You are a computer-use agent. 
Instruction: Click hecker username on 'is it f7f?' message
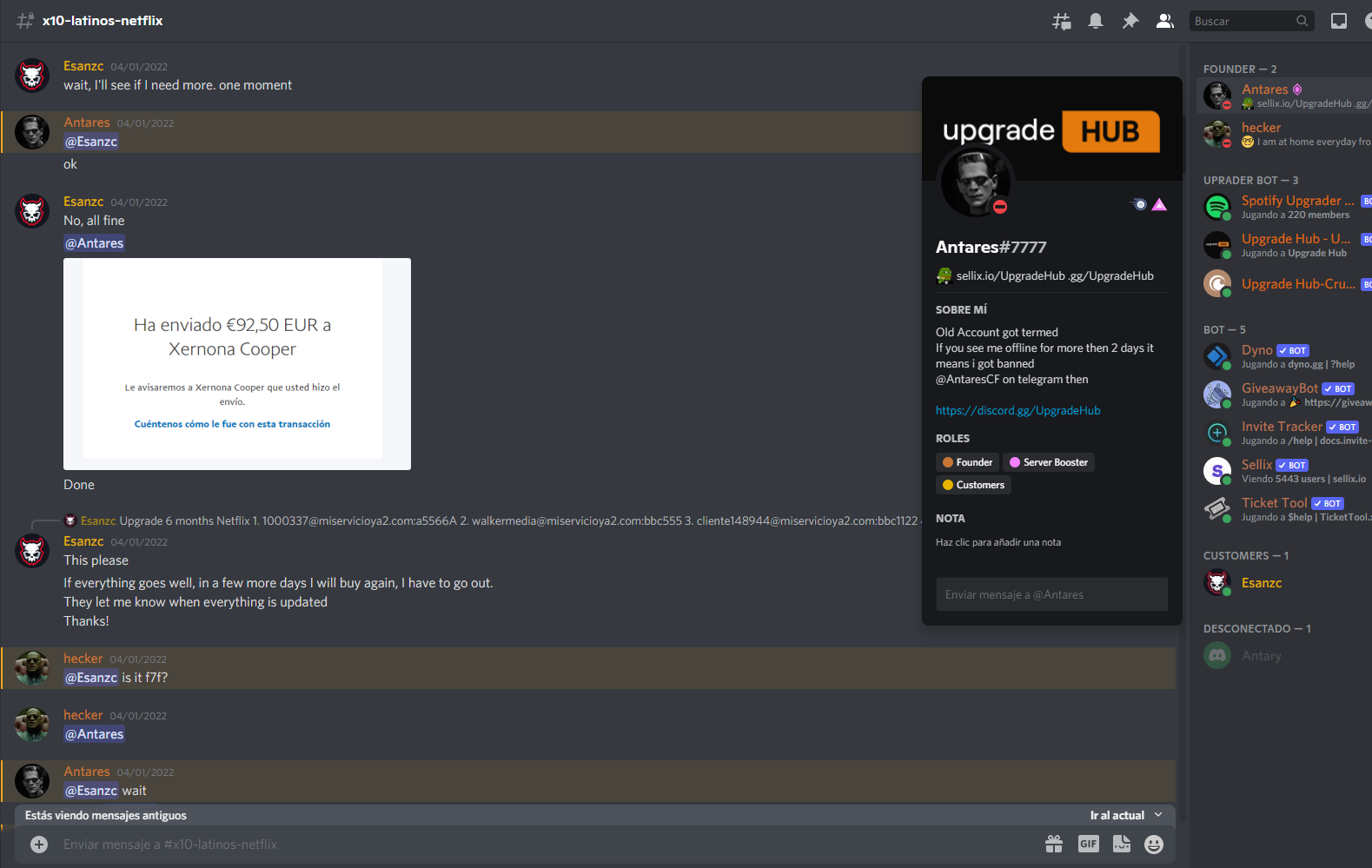point(83,659)
